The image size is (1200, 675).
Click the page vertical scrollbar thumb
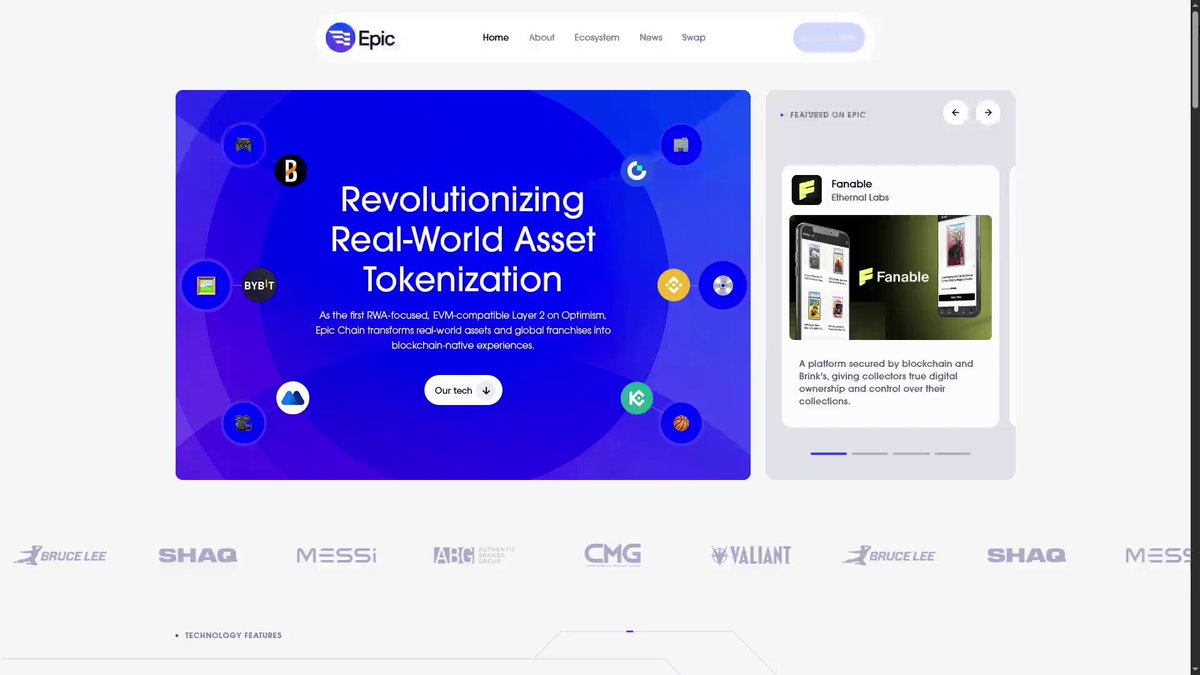pyautogui.click(x=1194, y=58)
